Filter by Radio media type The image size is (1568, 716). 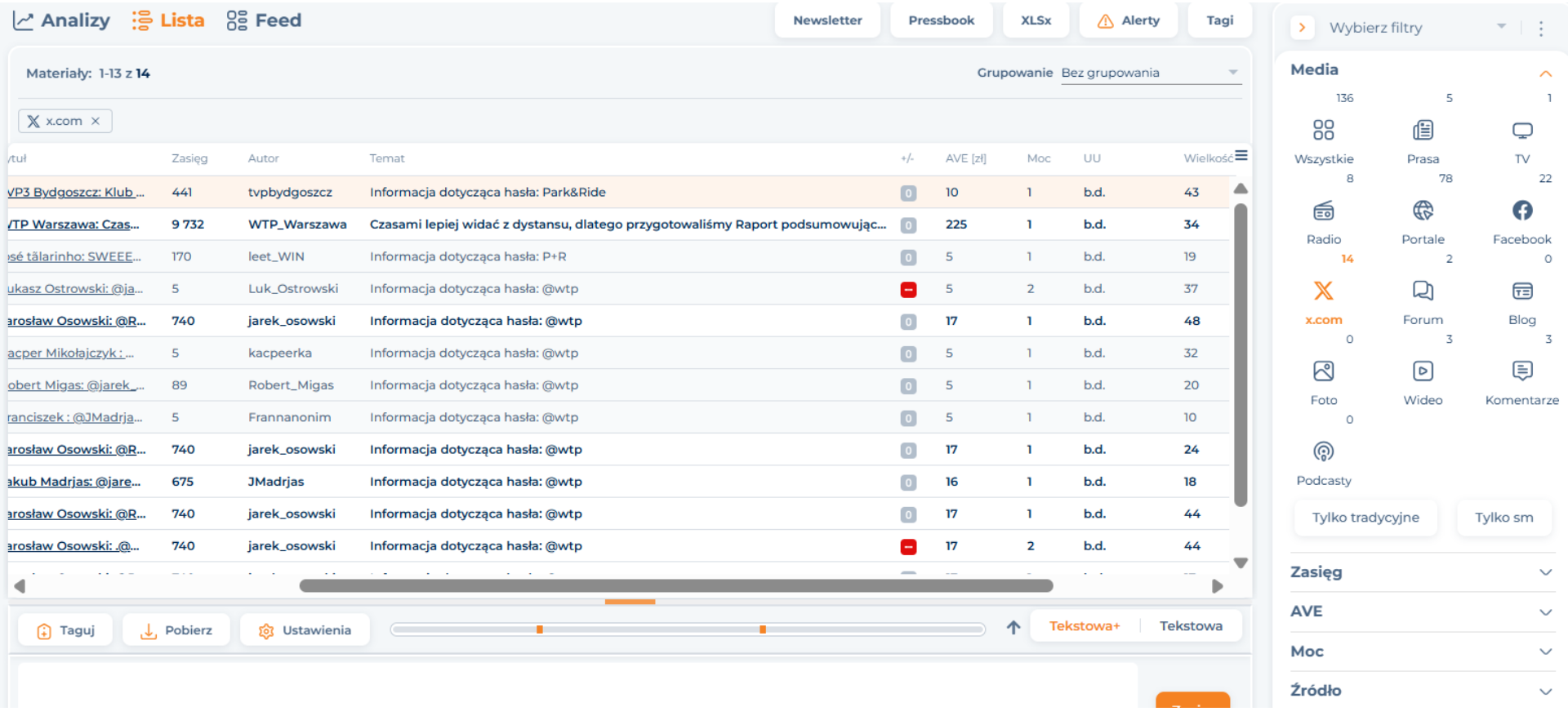(x=1323, y=211)
